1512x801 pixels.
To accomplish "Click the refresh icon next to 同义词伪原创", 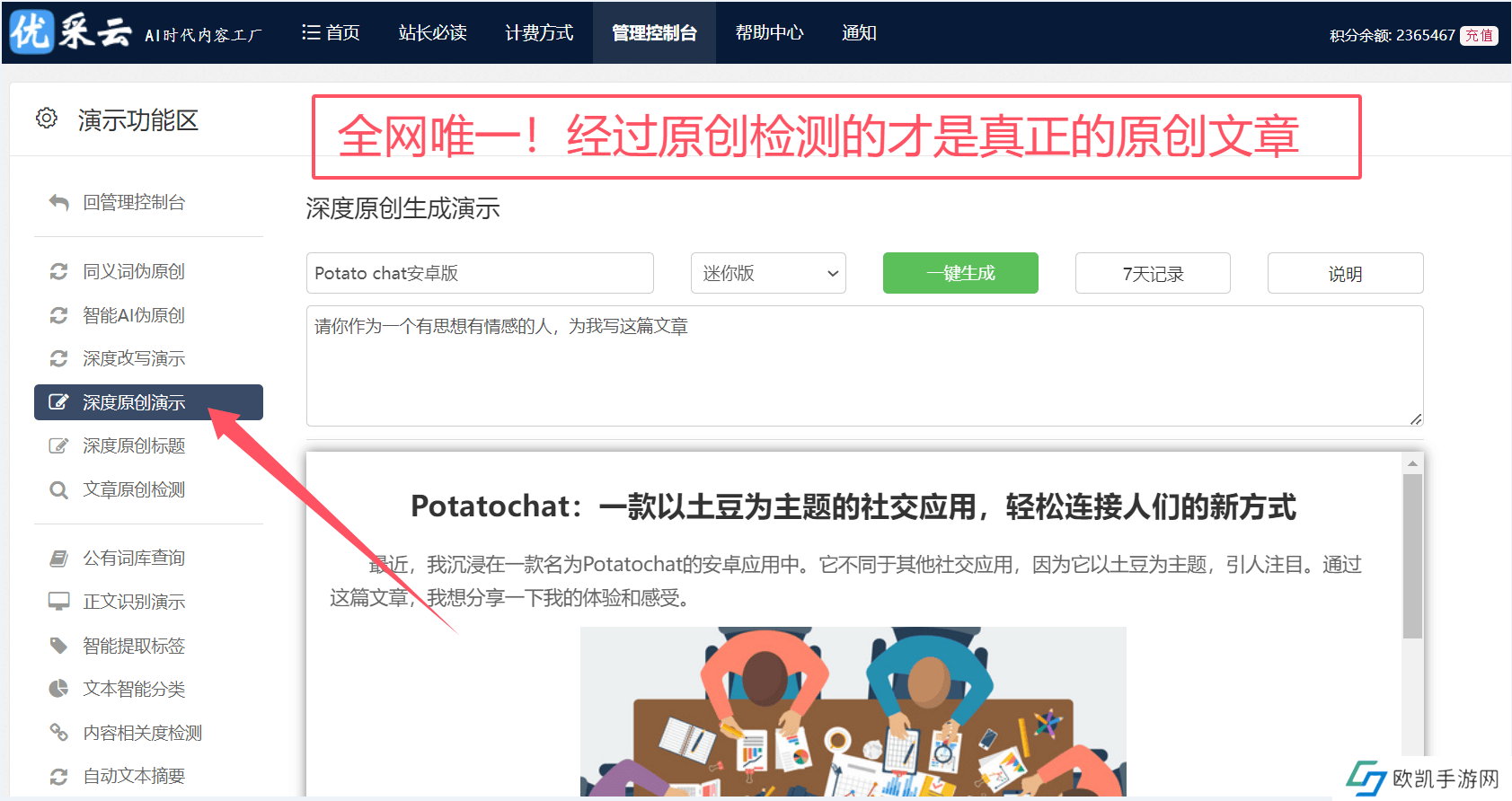I will point(58,271).
